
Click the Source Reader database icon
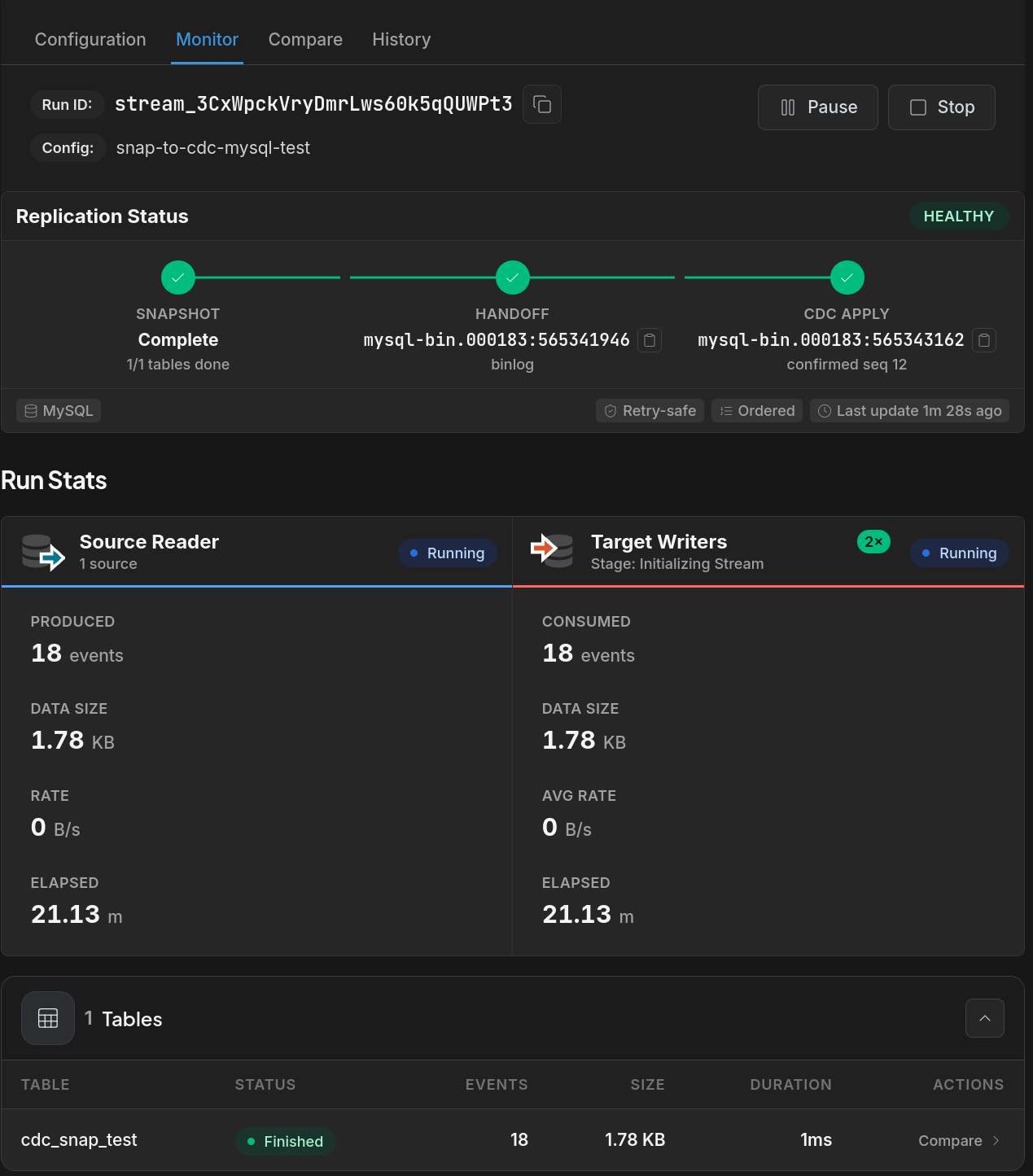coord(43,553)
